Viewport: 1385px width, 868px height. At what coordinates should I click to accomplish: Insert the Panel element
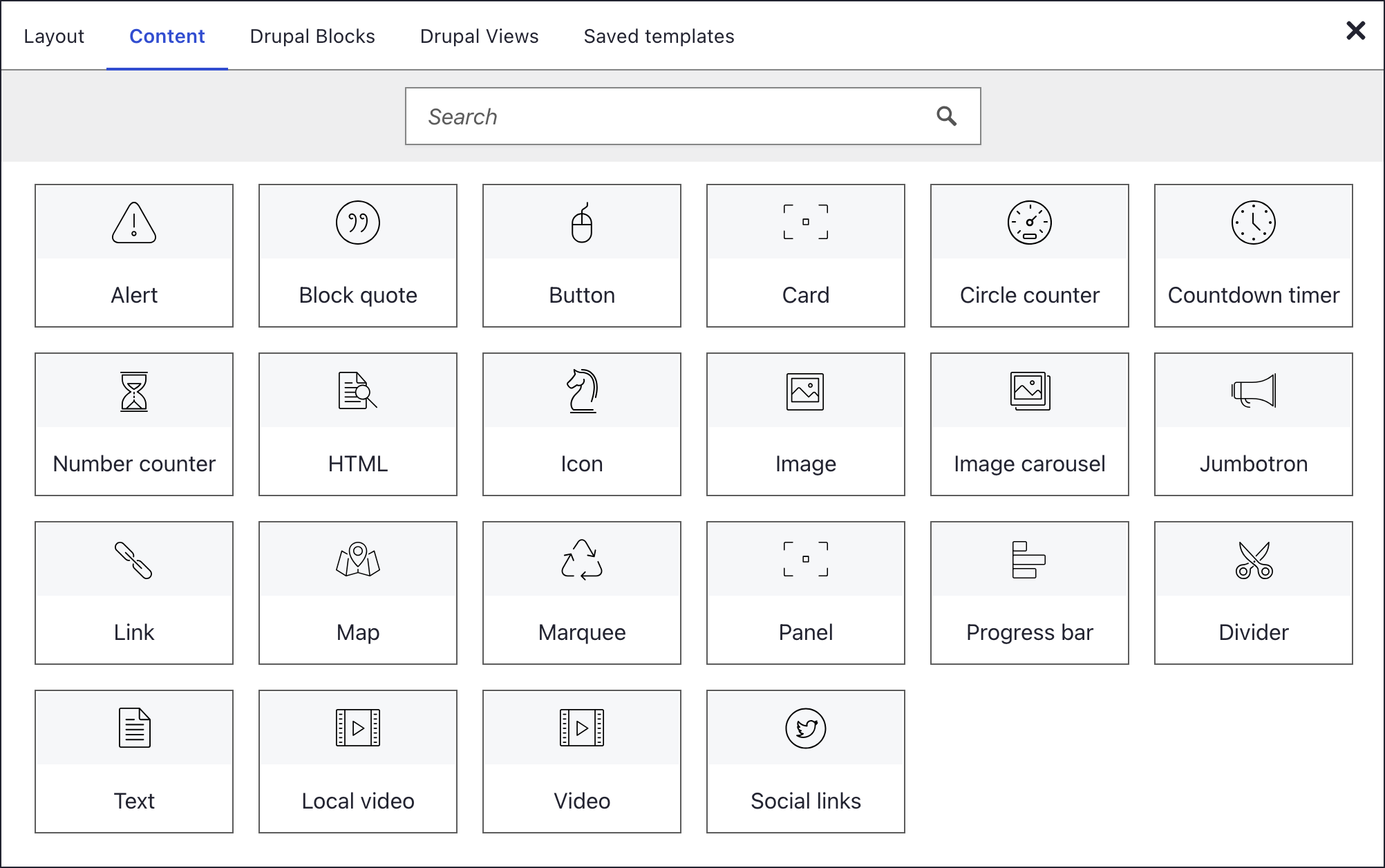(x=806, y=593)
